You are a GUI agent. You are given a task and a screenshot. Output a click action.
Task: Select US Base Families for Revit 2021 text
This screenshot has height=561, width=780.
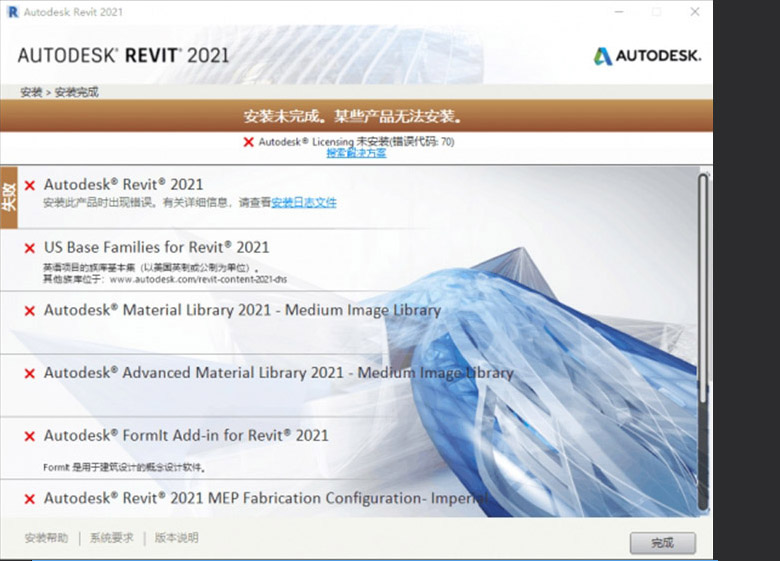pos(157,247)
